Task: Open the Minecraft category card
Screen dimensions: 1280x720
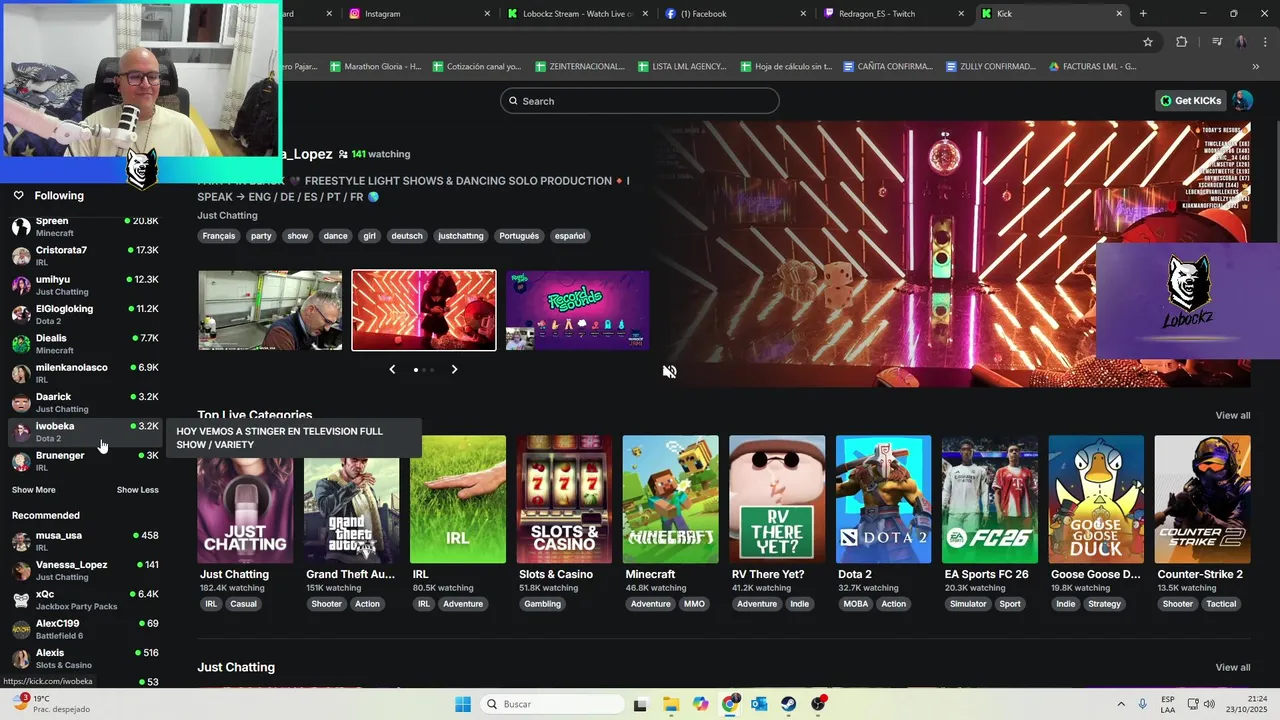Action: (x=670, y=499)
